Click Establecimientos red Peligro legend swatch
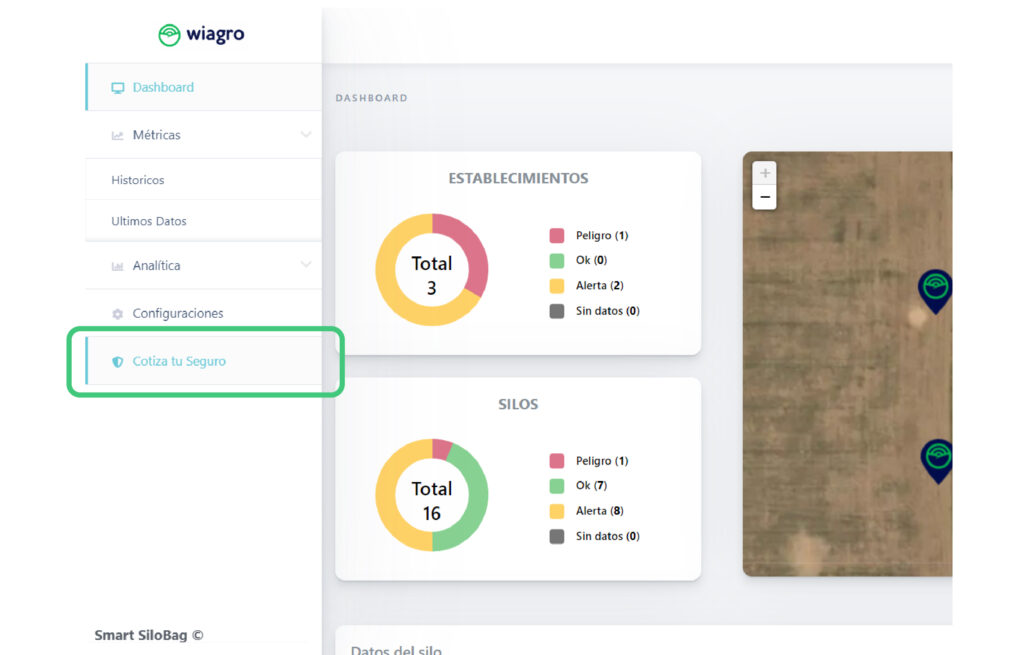The image size is (1024, 655). tap(557, 236)
